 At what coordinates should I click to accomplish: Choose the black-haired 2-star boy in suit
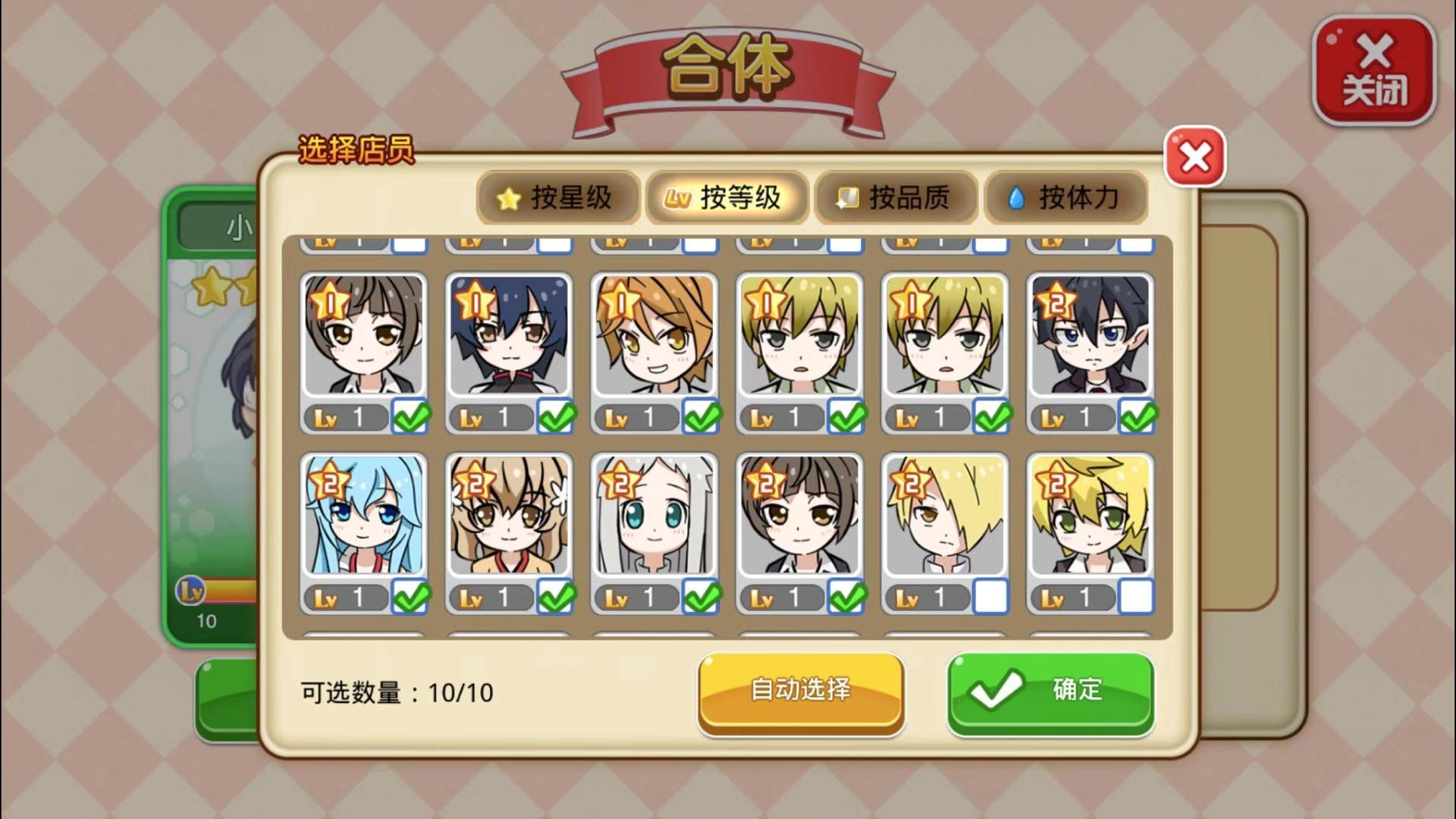pyautogui.click(x=1090, y=335)
